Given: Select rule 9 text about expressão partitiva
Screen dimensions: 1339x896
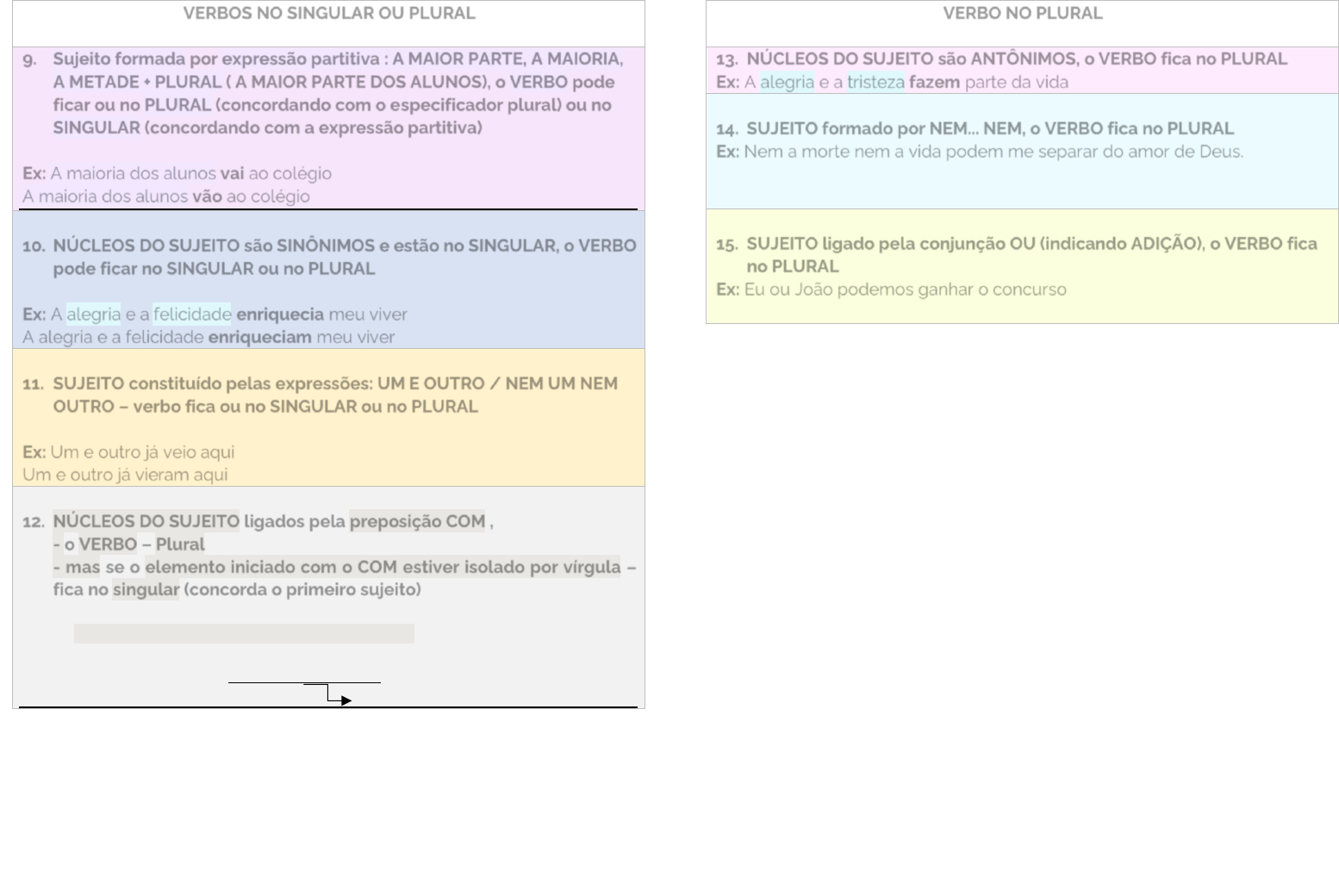Looking at the screenshot, I should [x=338, y=93].
